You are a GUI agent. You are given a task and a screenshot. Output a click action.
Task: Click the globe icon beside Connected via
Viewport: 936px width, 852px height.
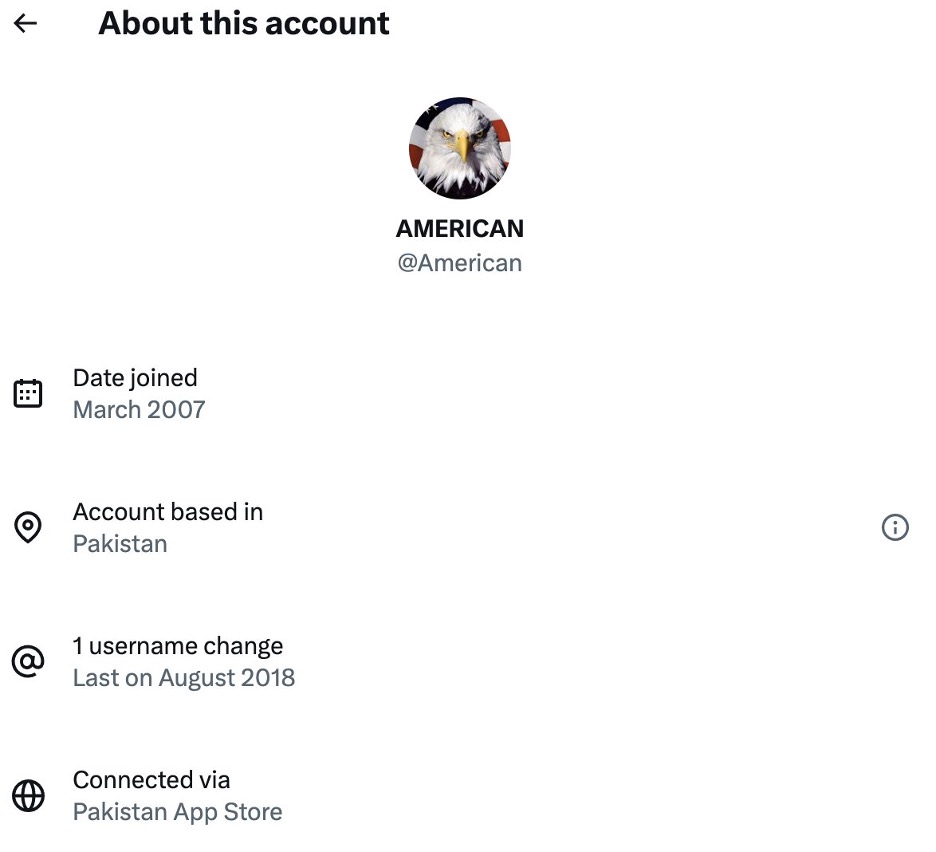point(28,795)
